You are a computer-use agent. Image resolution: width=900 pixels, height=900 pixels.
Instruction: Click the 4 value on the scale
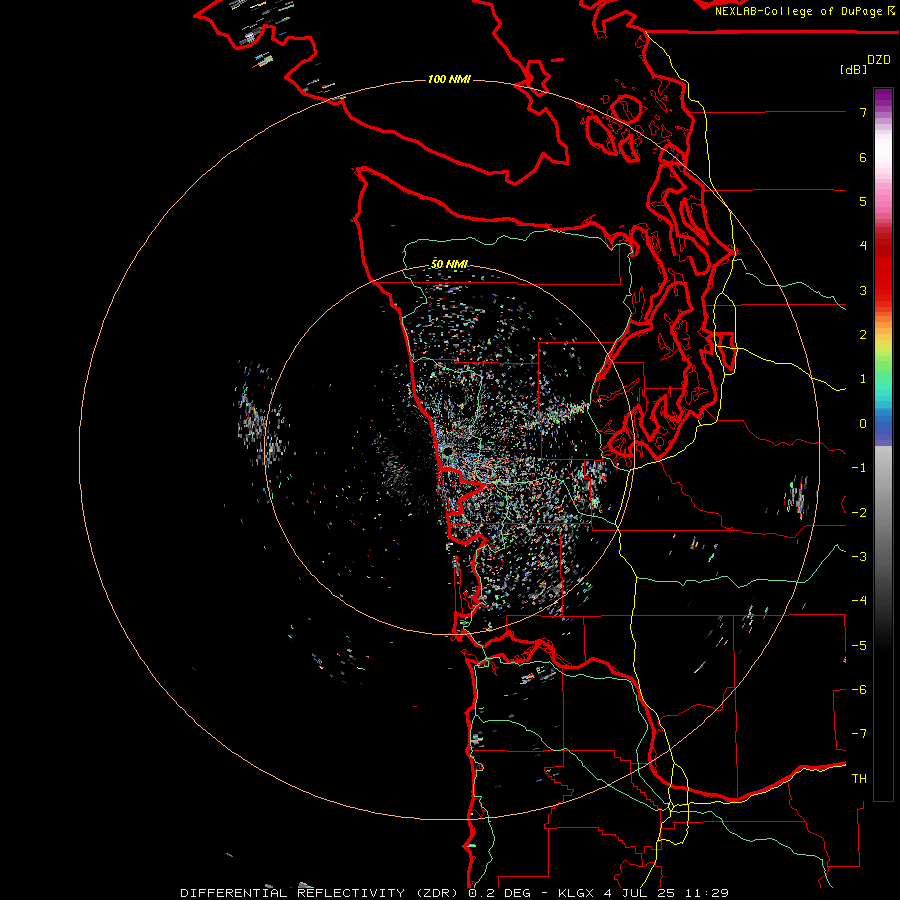863,246
